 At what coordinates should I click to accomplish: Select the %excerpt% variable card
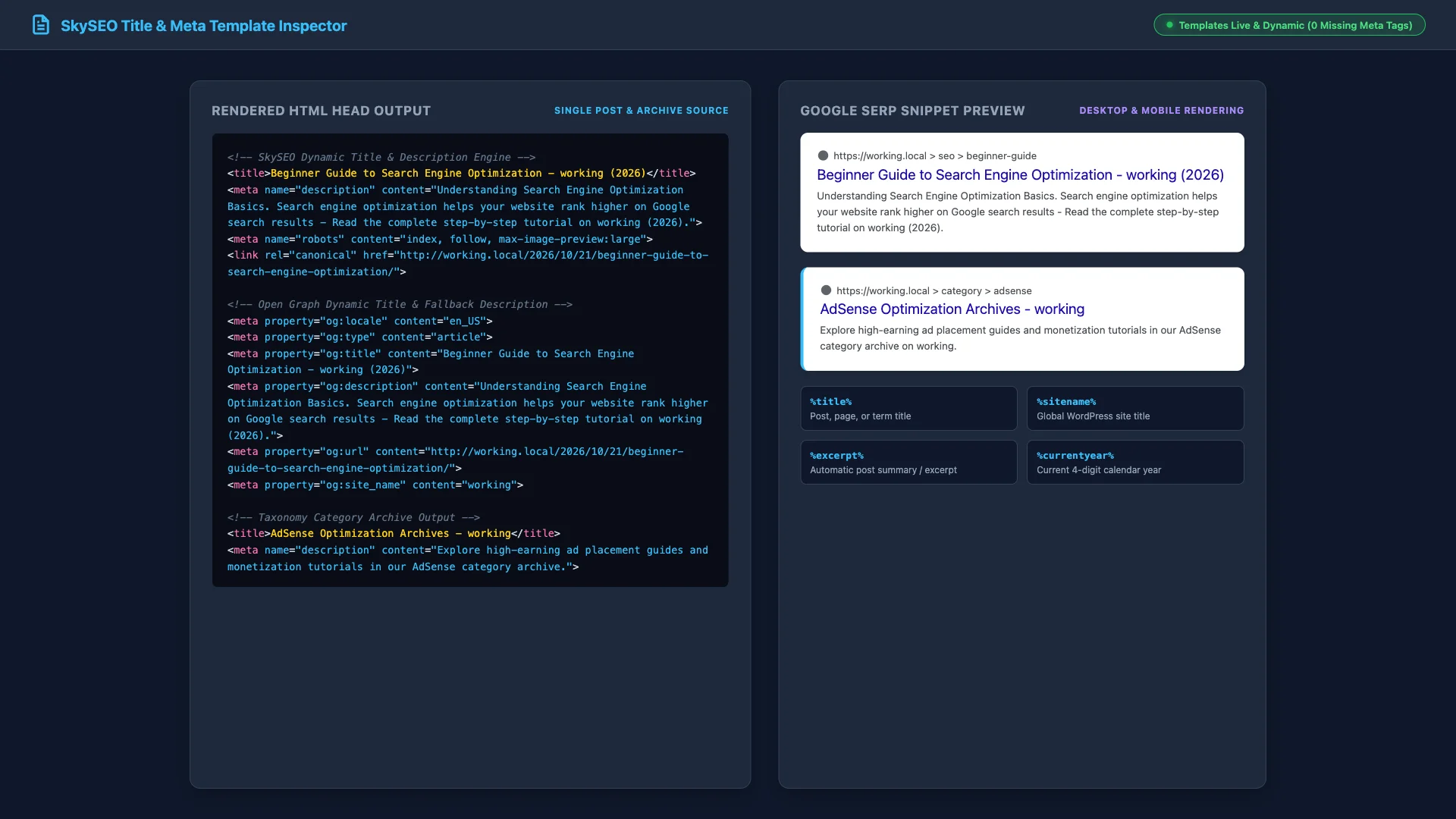coord(908,462)
